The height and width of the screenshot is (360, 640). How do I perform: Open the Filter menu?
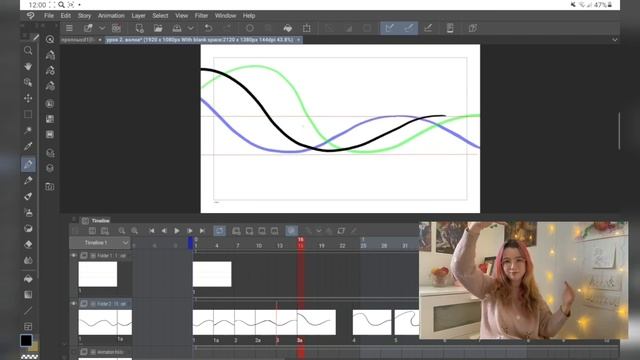pos(201,16)
